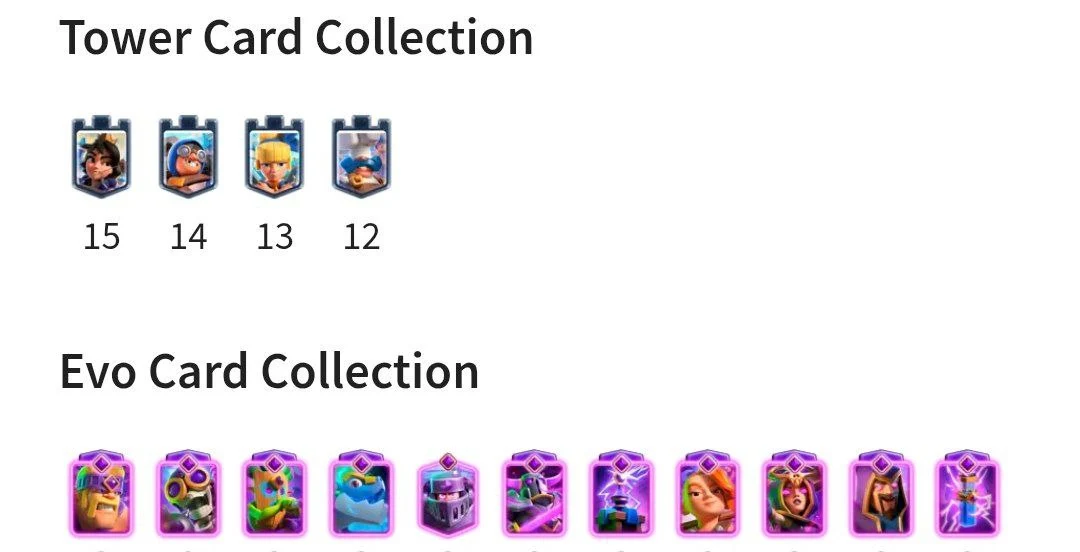Screen dimensions: 1080x552
Task: Open the evolved Tesla card
Action: point(621,494)
